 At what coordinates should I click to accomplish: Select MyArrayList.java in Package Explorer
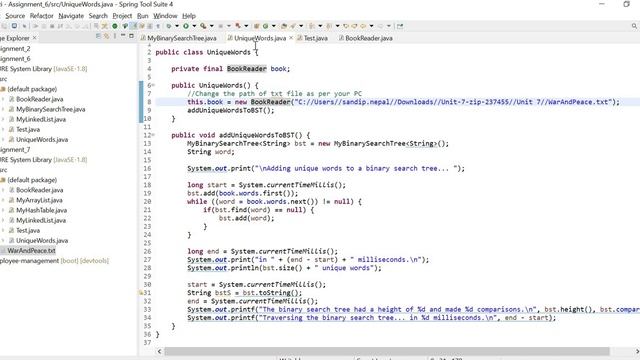39,200
